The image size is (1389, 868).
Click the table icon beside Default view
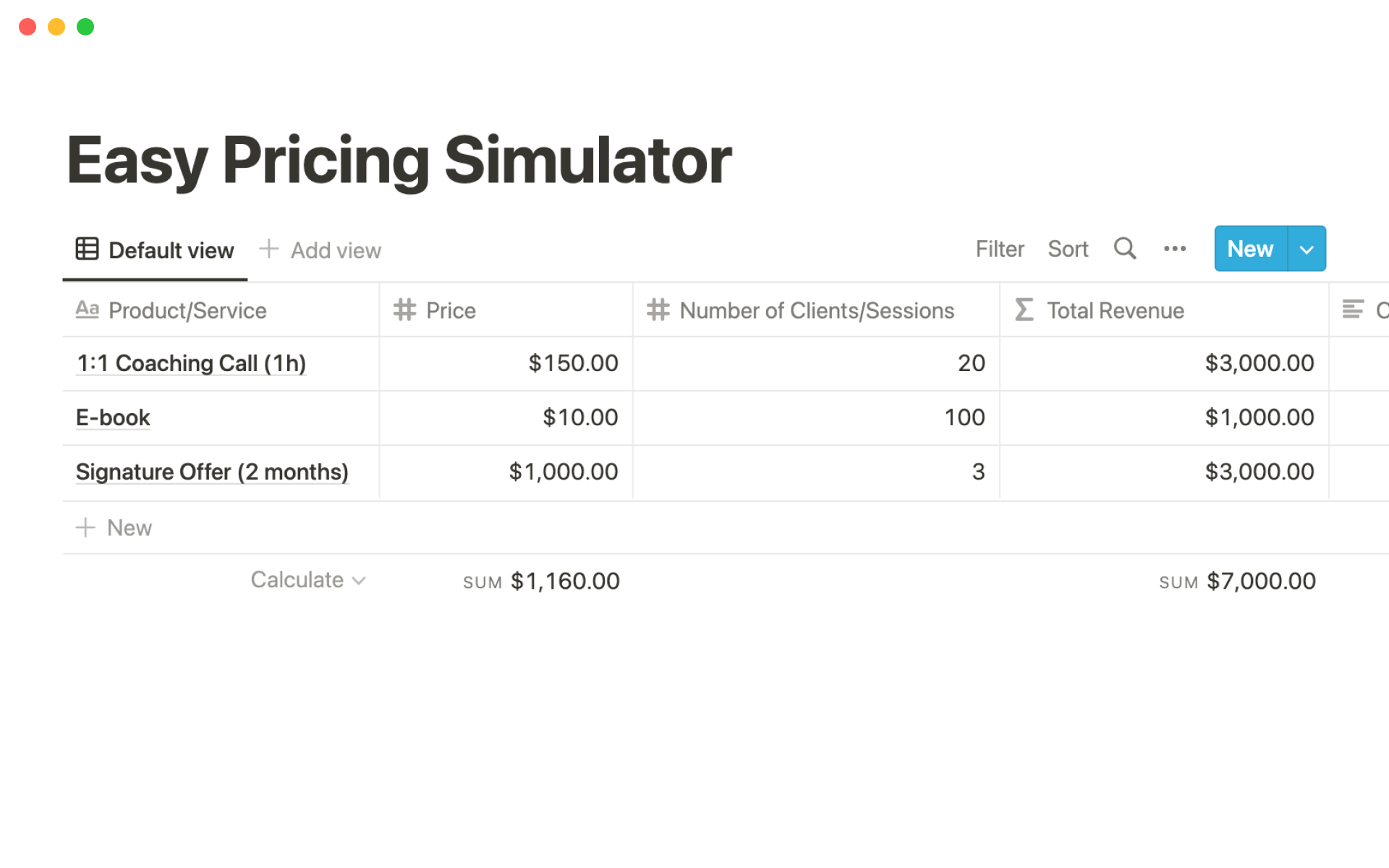coord(87,249)
